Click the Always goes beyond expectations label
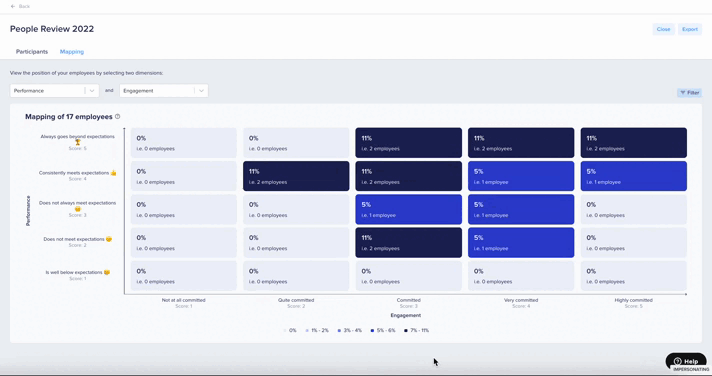712x376 pixels. pos(78,136)
